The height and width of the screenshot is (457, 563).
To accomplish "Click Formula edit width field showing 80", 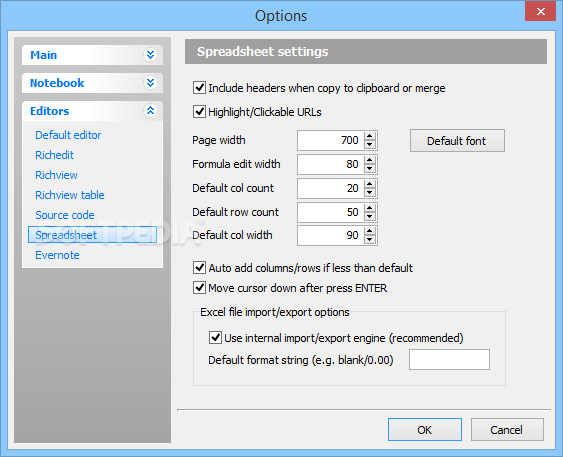I will click(331, 164).
